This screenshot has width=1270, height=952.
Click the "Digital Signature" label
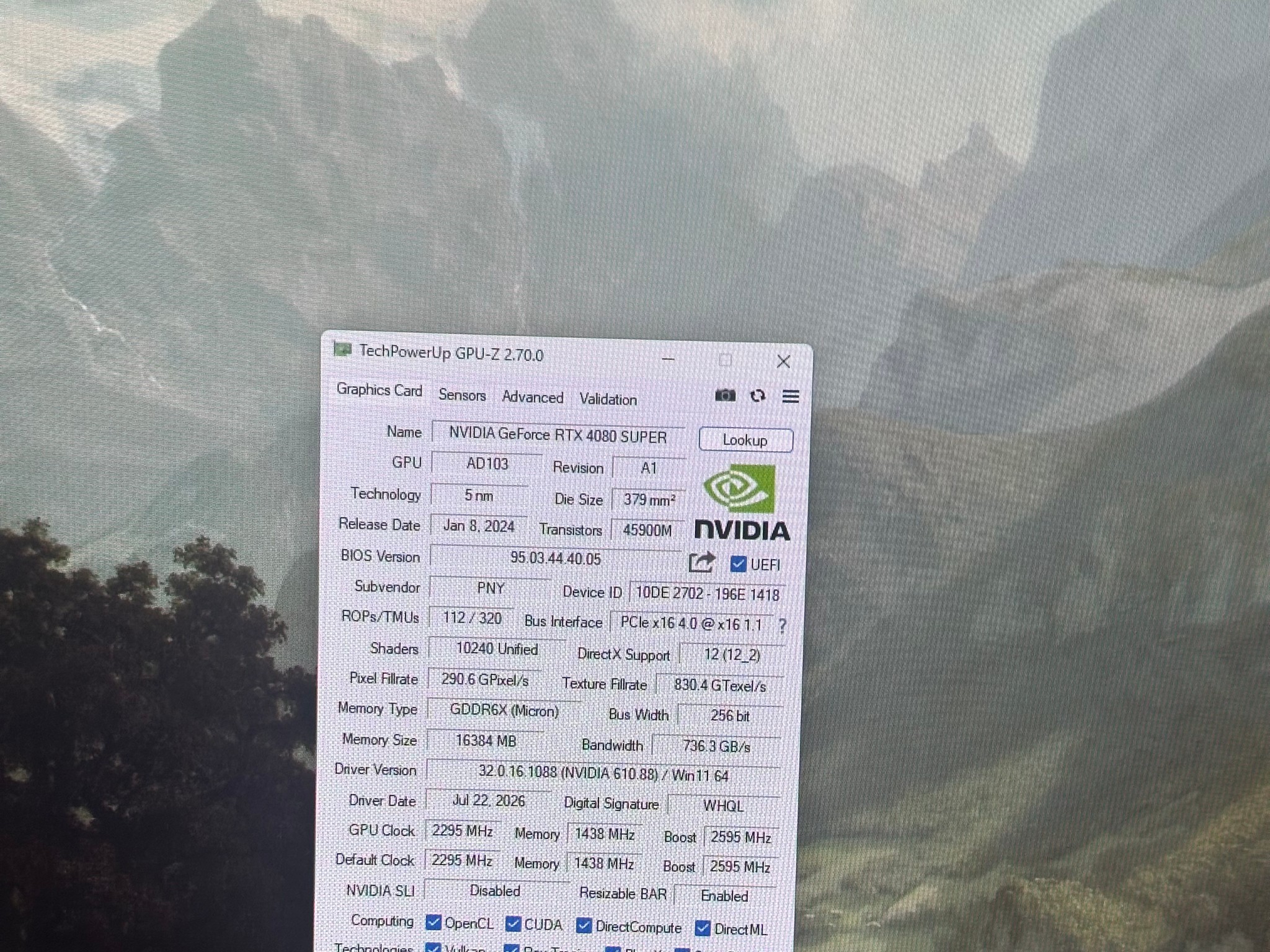pyautogui.click(x=611, y=804)
